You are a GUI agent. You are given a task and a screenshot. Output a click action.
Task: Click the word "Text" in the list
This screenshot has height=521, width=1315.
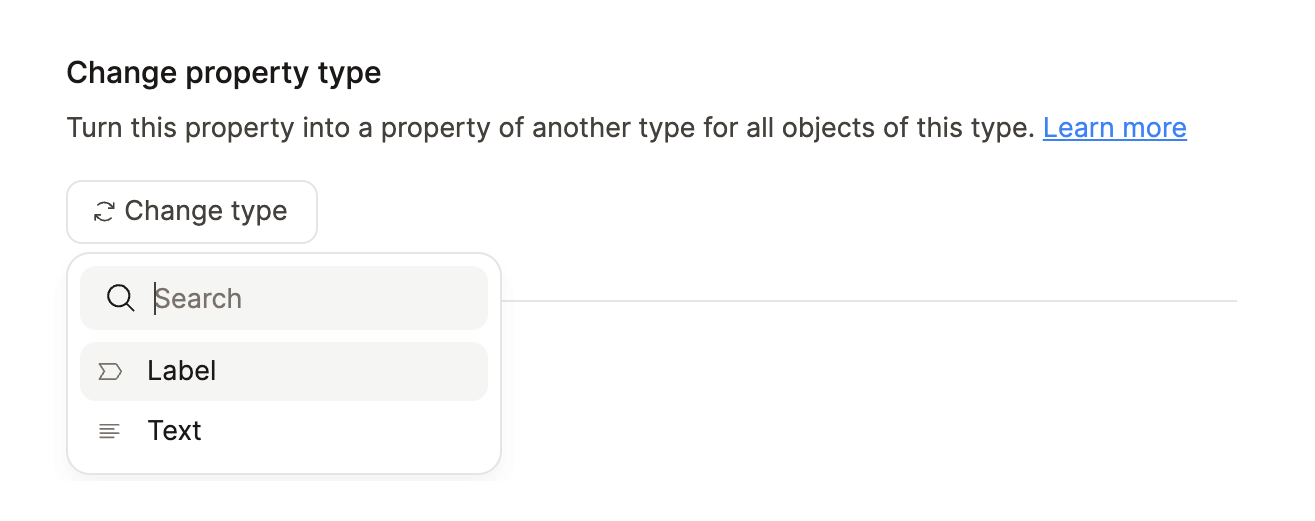(174, 431)
